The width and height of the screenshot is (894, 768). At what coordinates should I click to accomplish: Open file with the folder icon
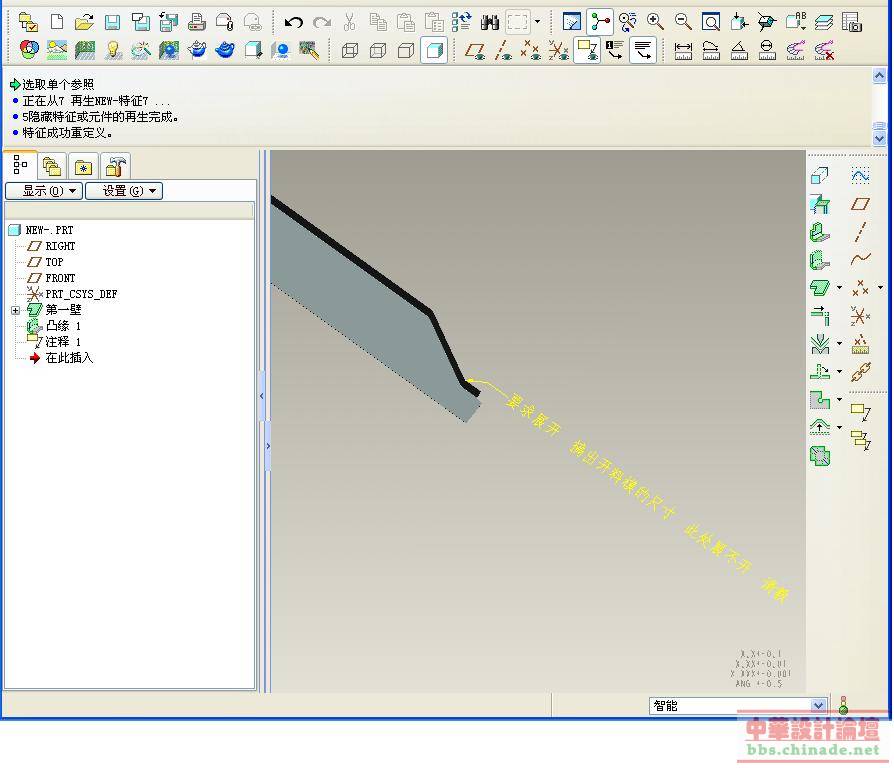pyautogui.click(x=85, y=22)
